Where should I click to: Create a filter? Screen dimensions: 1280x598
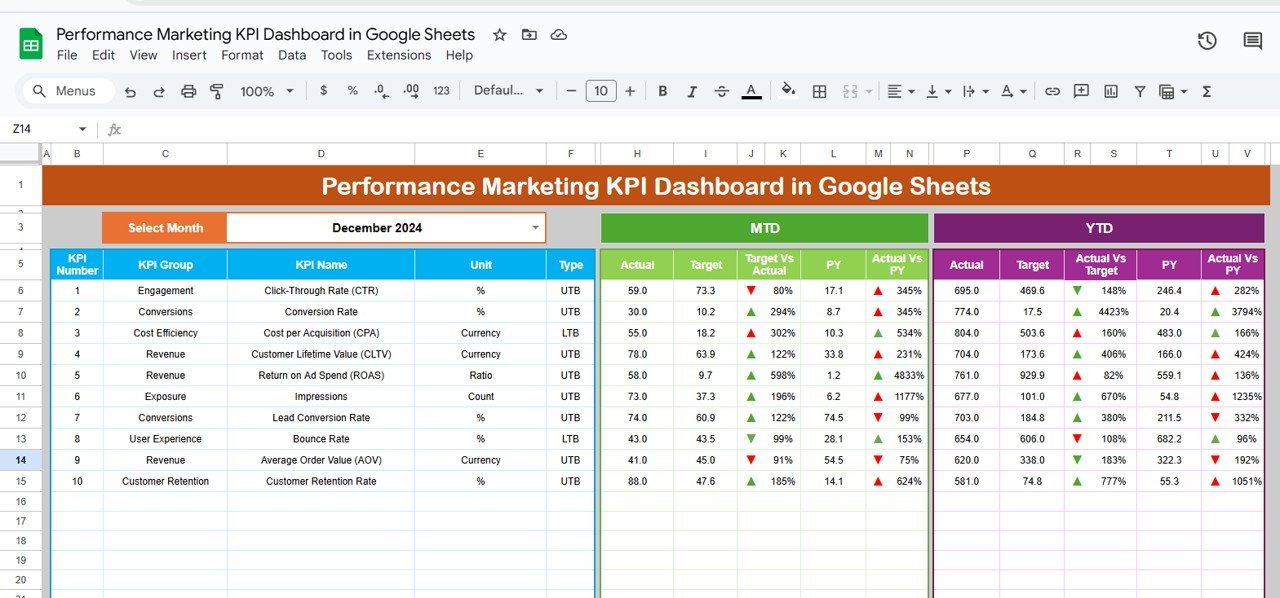[1139, 91]
